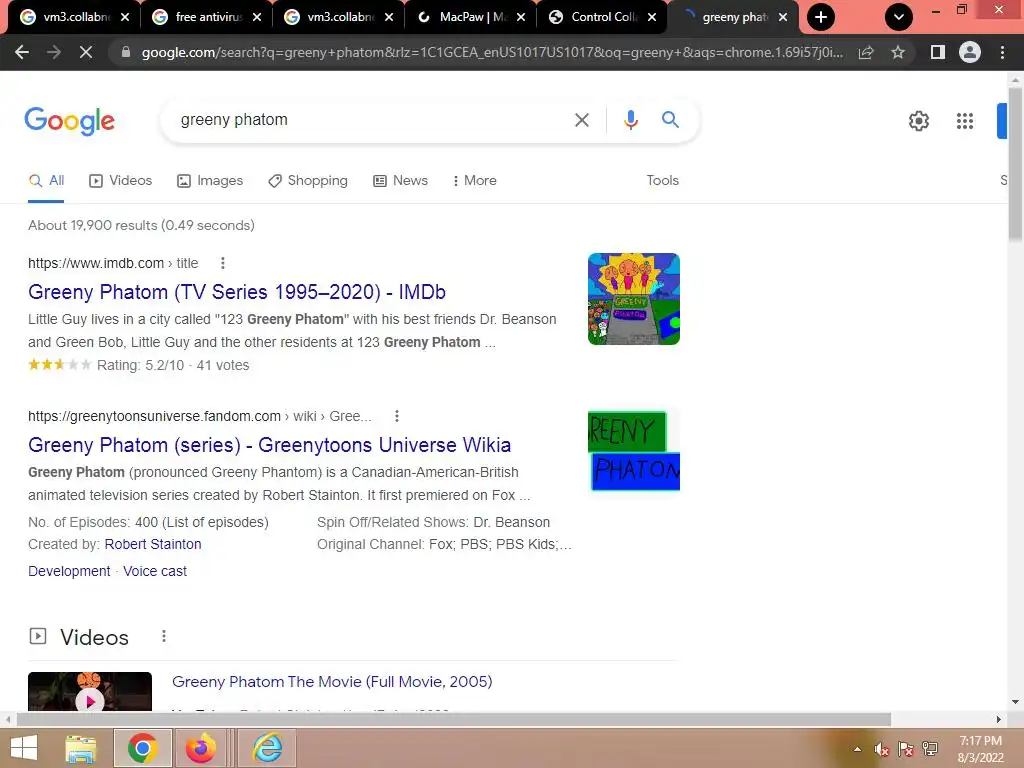Click the taskbar clock and date
The height and width of the screenshot is (768, 1024).
980,749
